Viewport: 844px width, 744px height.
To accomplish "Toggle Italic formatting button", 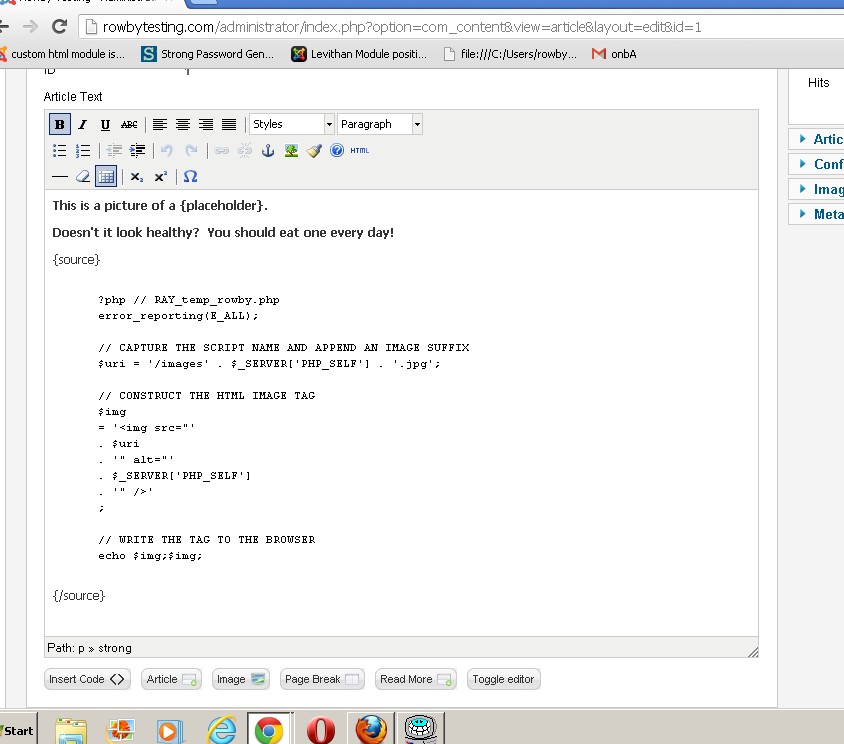I will (x=82, y=124).
